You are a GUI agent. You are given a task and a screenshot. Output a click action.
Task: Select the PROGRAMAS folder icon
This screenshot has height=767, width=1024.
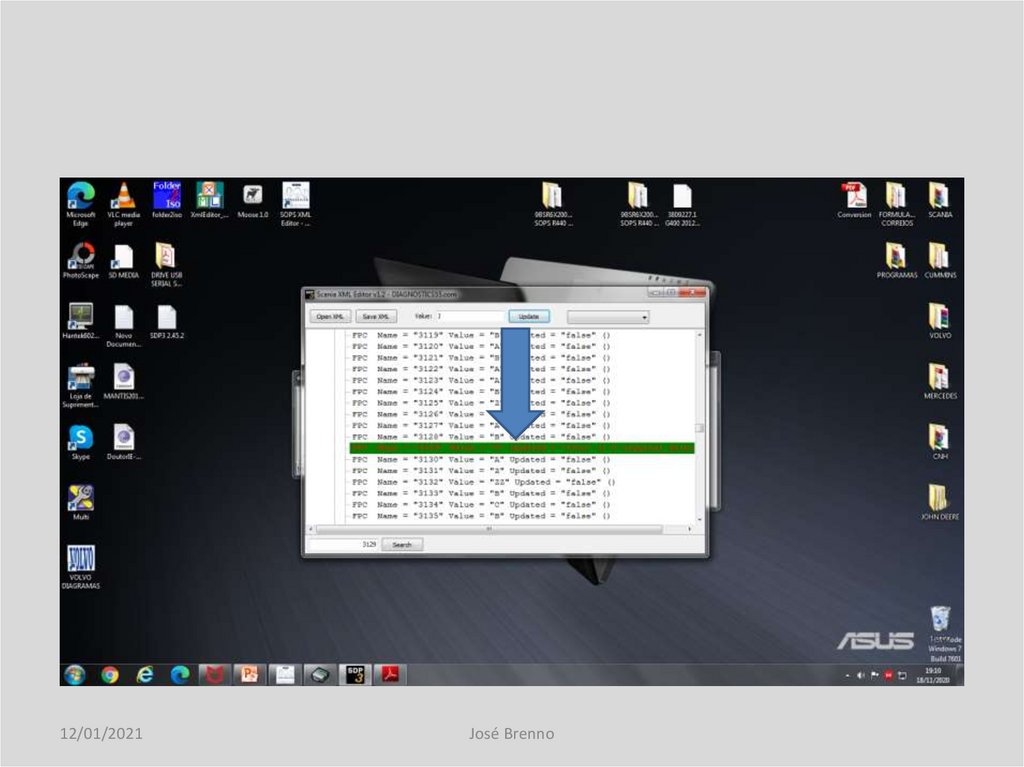[x=896, y=256]
